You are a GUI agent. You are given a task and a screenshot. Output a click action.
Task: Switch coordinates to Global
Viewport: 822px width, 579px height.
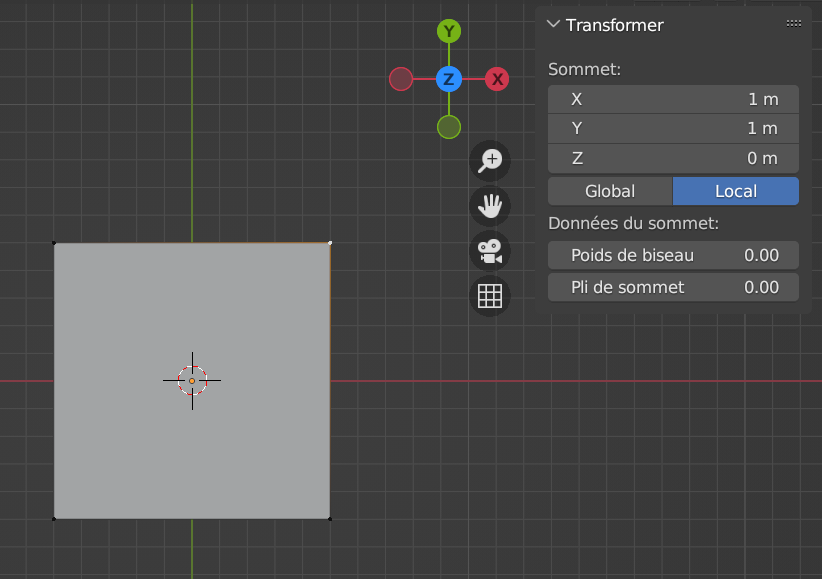(610, 191)
